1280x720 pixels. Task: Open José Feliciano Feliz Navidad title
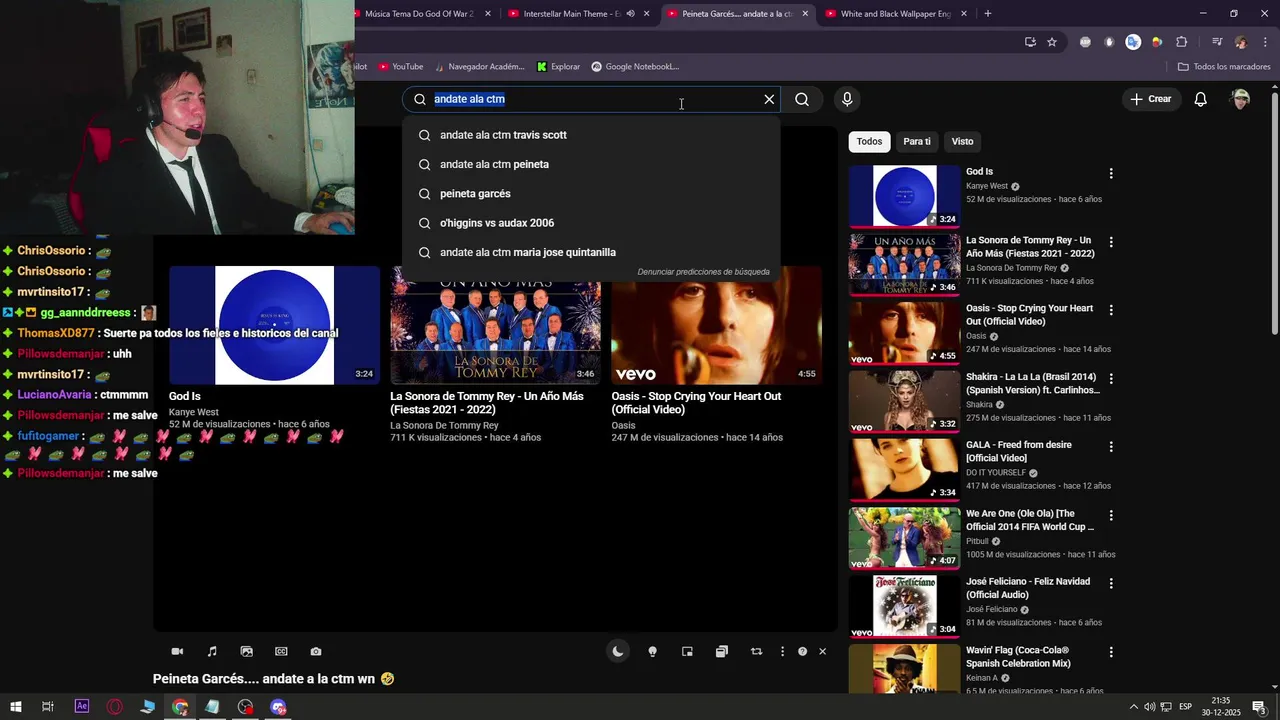pos(1028,588)
